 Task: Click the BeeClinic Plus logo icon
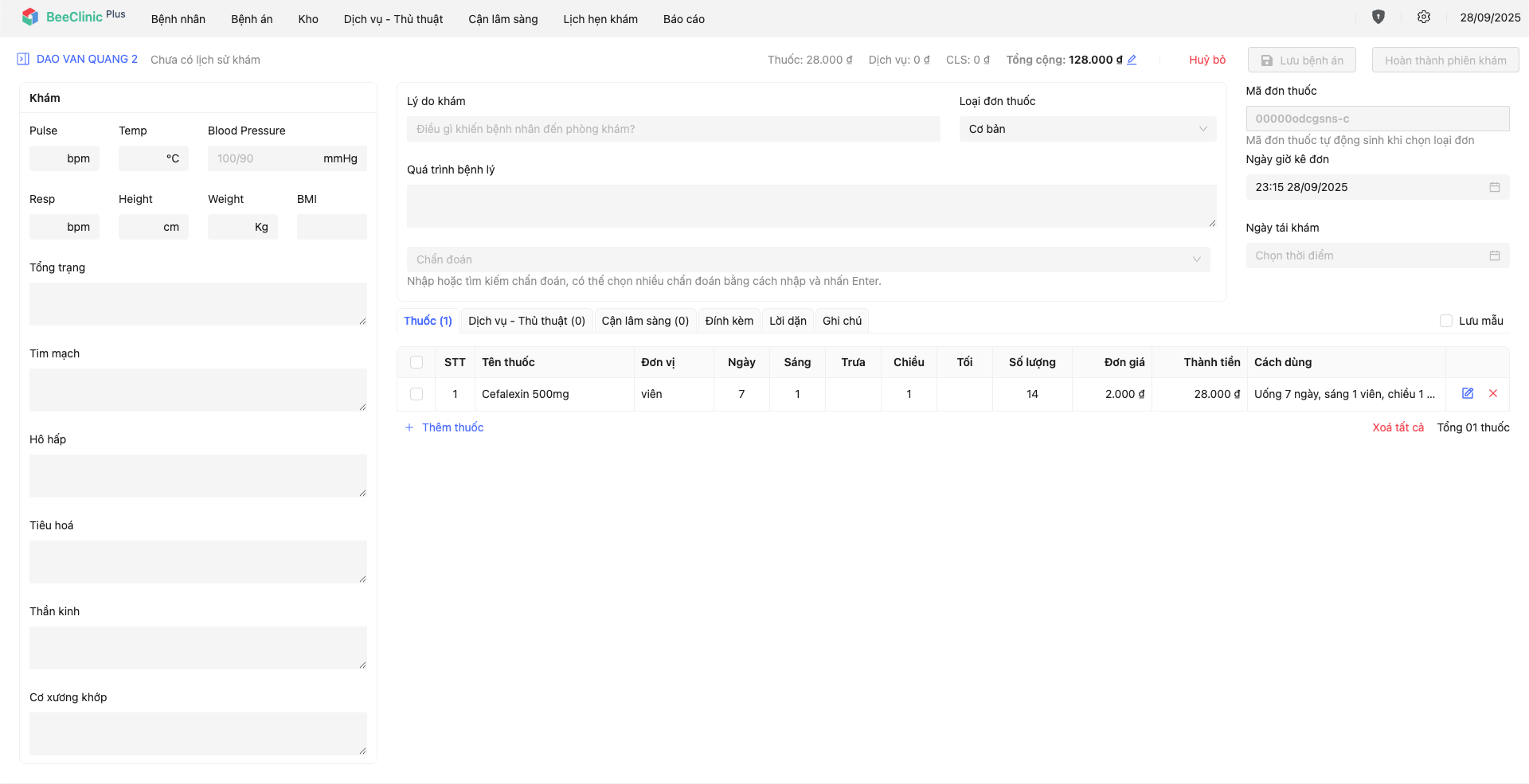tap(30, 18)
